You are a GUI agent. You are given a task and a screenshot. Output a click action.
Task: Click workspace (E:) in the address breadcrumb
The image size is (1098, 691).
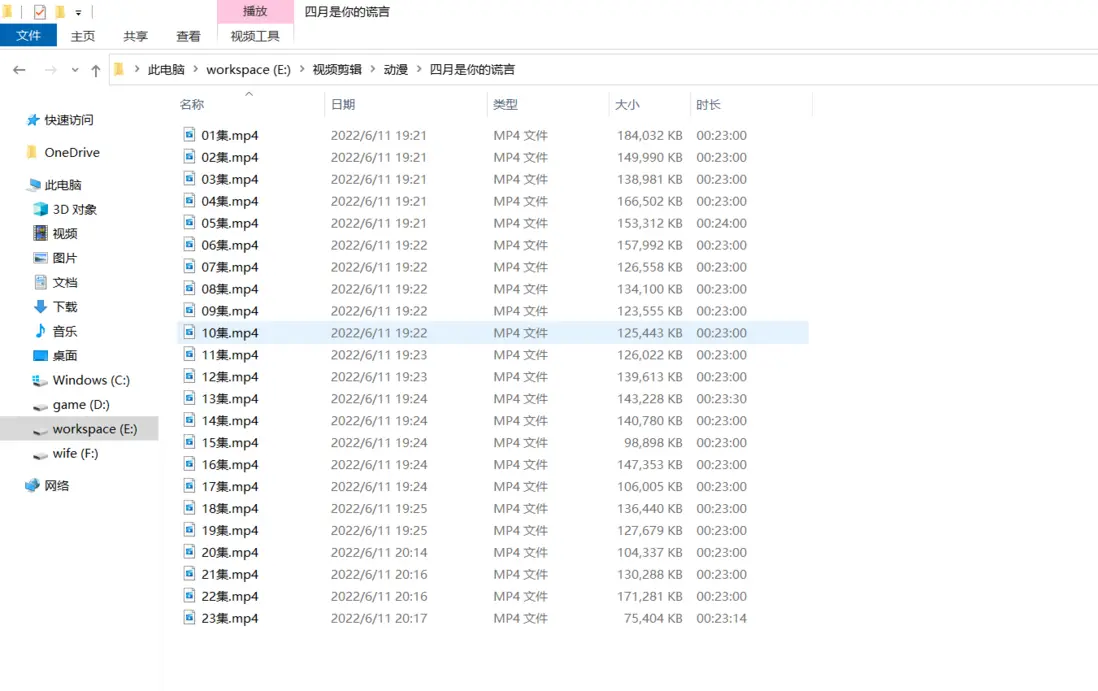pos(248,69)
